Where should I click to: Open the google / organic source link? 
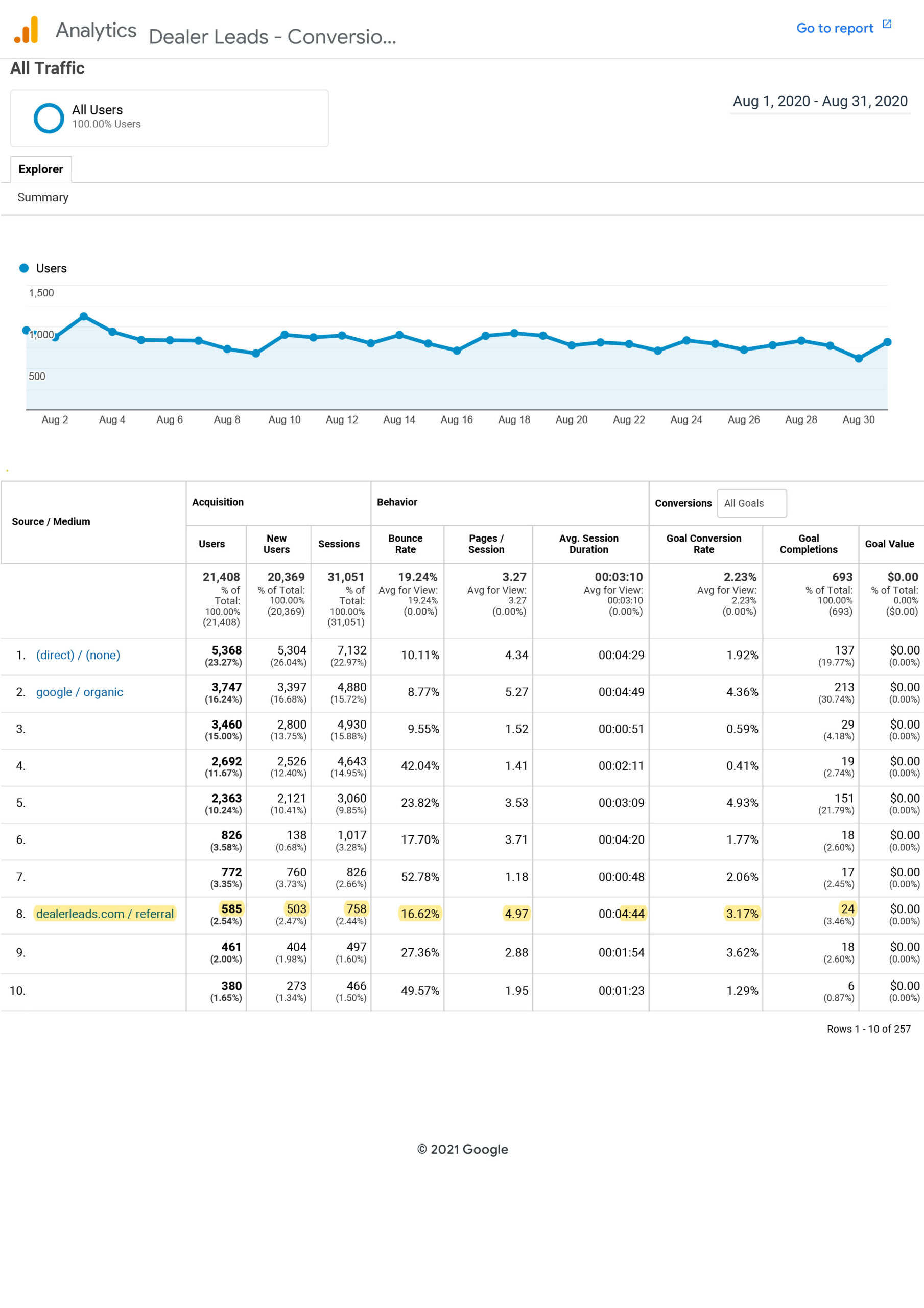[79, 692]
